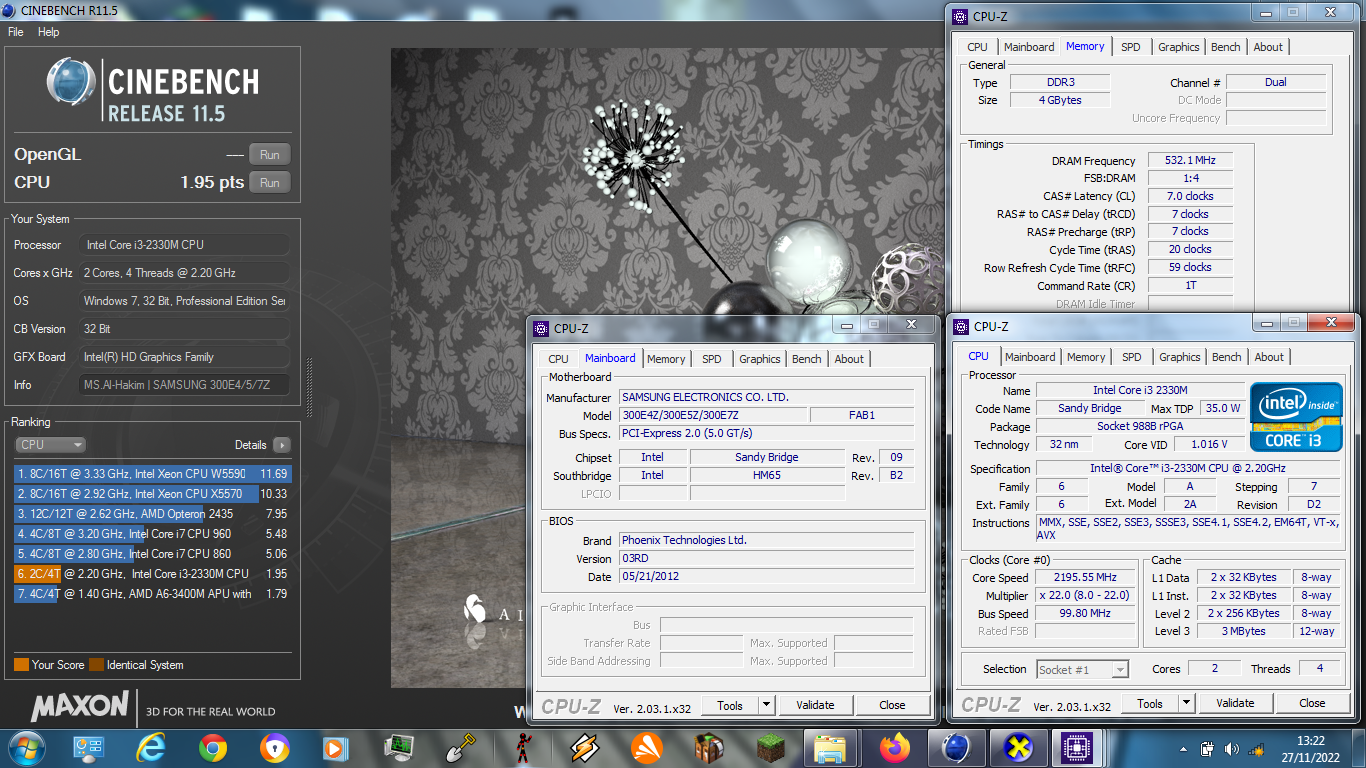Click Tools button in CPU-Z processor window
Viewport: 1366px width, 768px height.
(1150, 703)
